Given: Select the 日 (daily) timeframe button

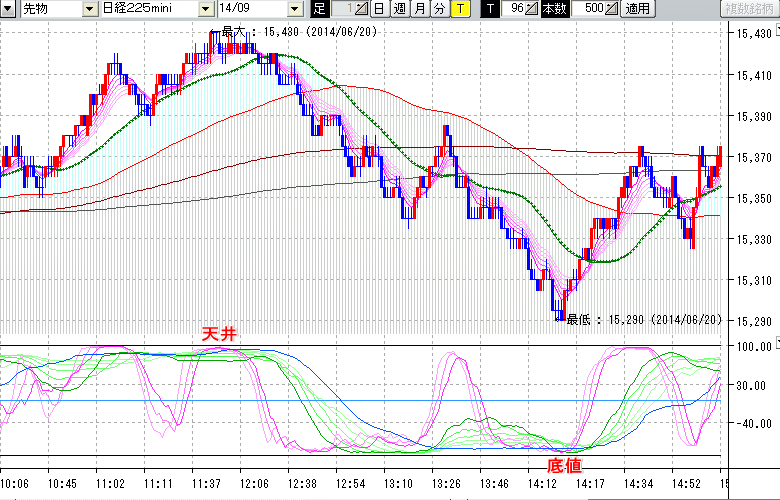Looking at the screenshot, I should (379, 9).
